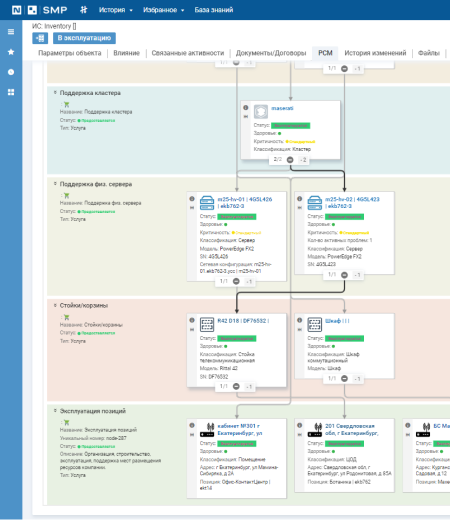Switch to the Параметры объекта tab
The image size is (450, 520).
point(70,53)
